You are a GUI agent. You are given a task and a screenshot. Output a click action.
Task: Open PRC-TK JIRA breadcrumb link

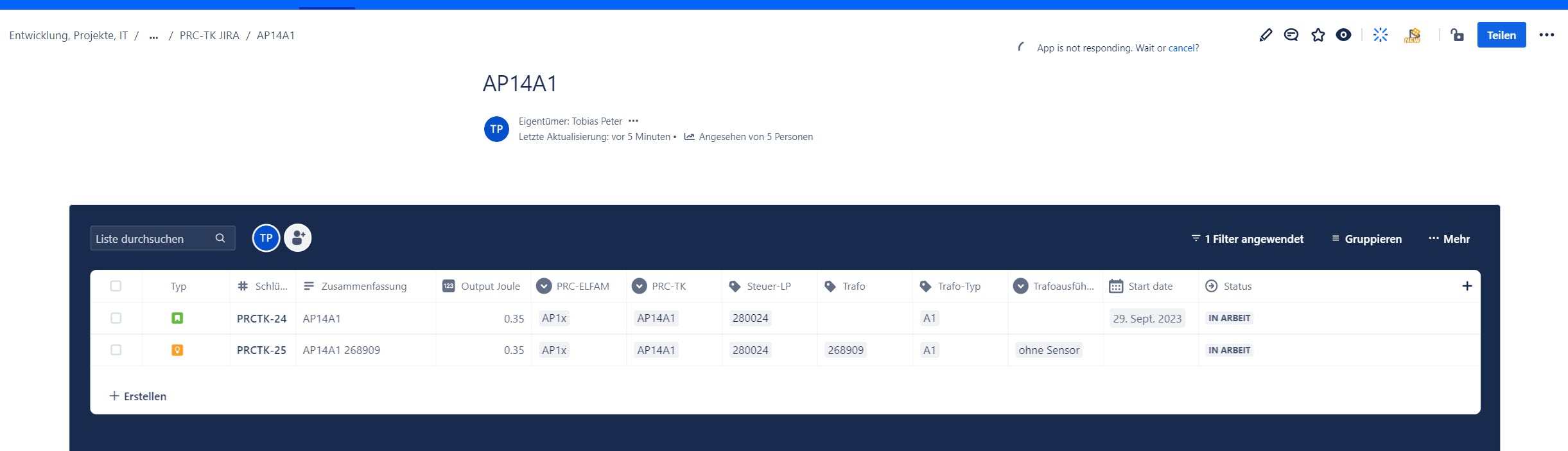click(x=209, y=36)
